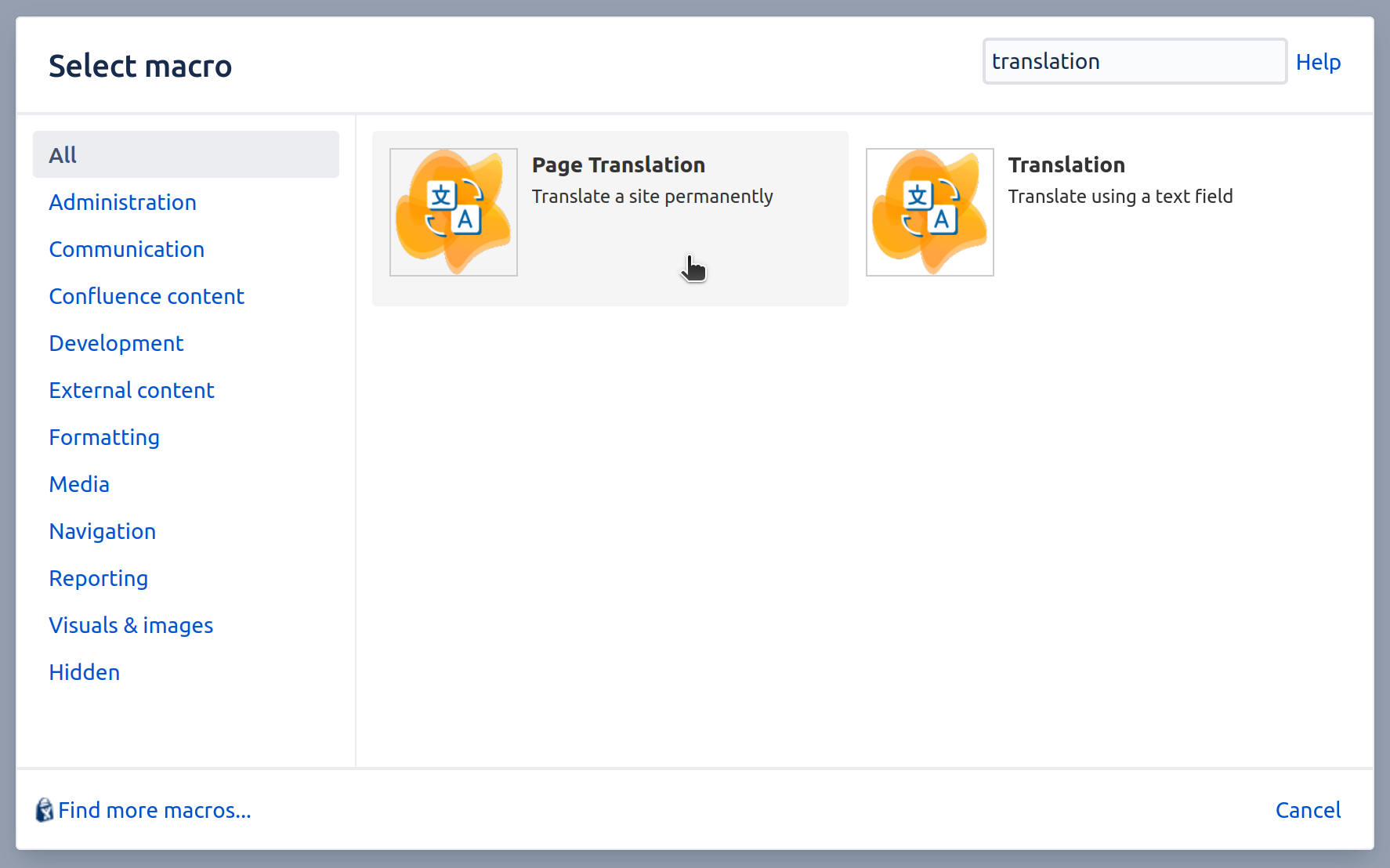Open the Formatting macro category
This screenshot has height=868, width=1390.
click(x=104, y=437)
